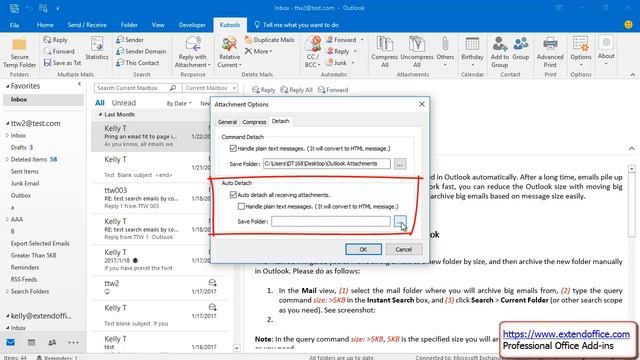Open the ttw003 message in list
This screenshot has width=640, height=360.
[150, 198]
